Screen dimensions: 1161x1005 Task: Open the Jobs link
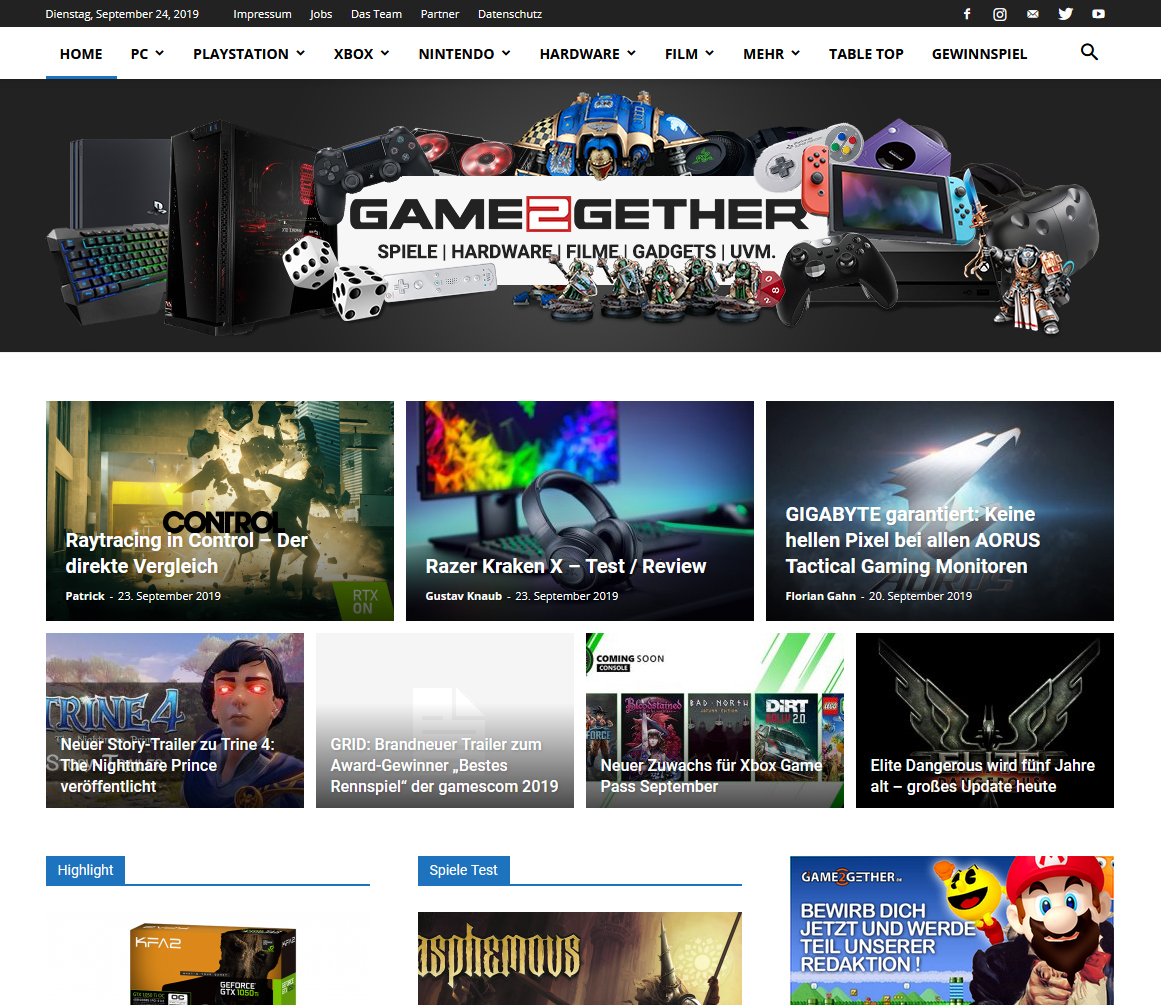pyautogui.click(x=321, y=14)
